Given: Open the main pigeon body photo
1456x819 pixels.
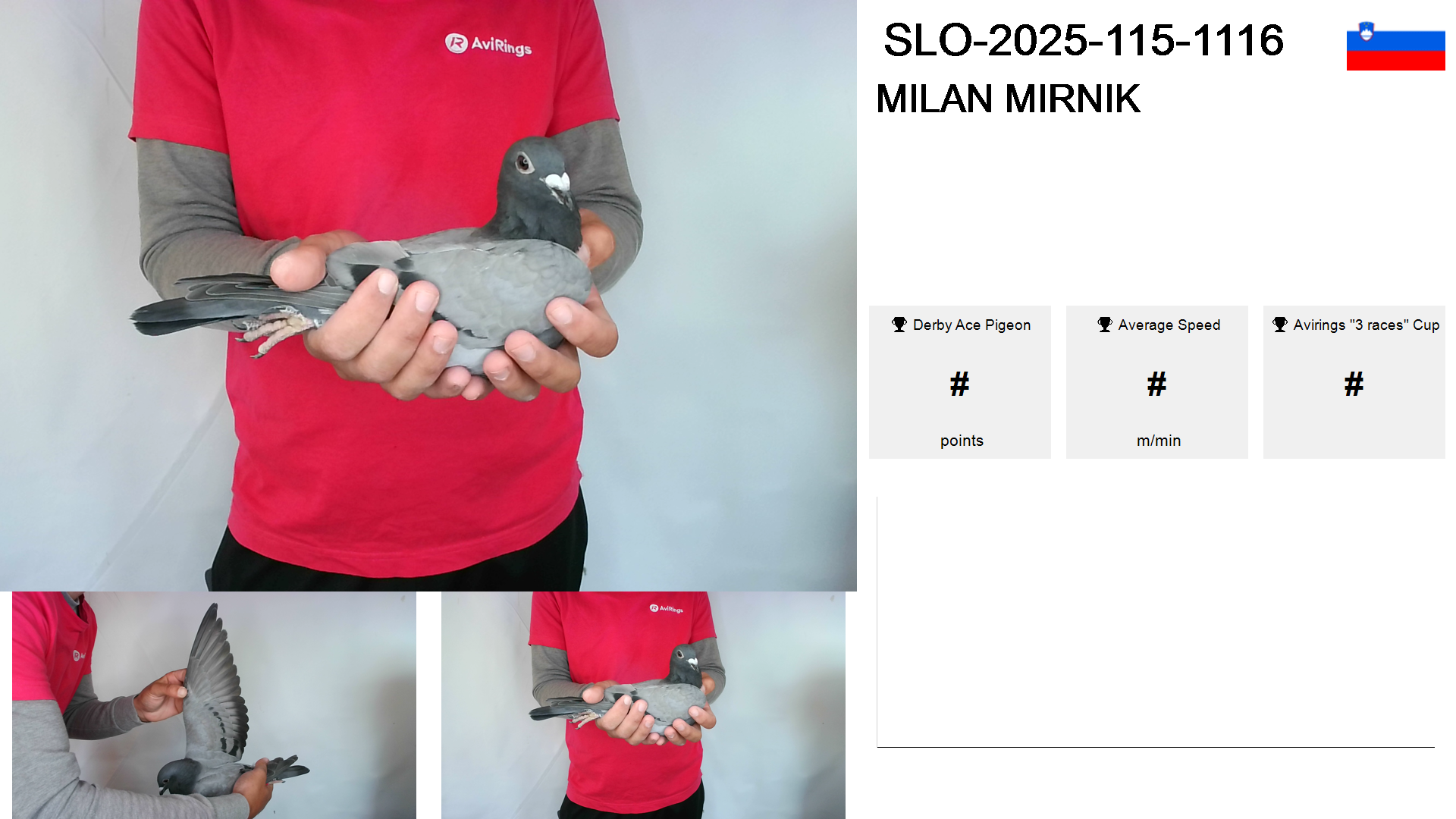Looking at the screenshot, I should 428,295.
